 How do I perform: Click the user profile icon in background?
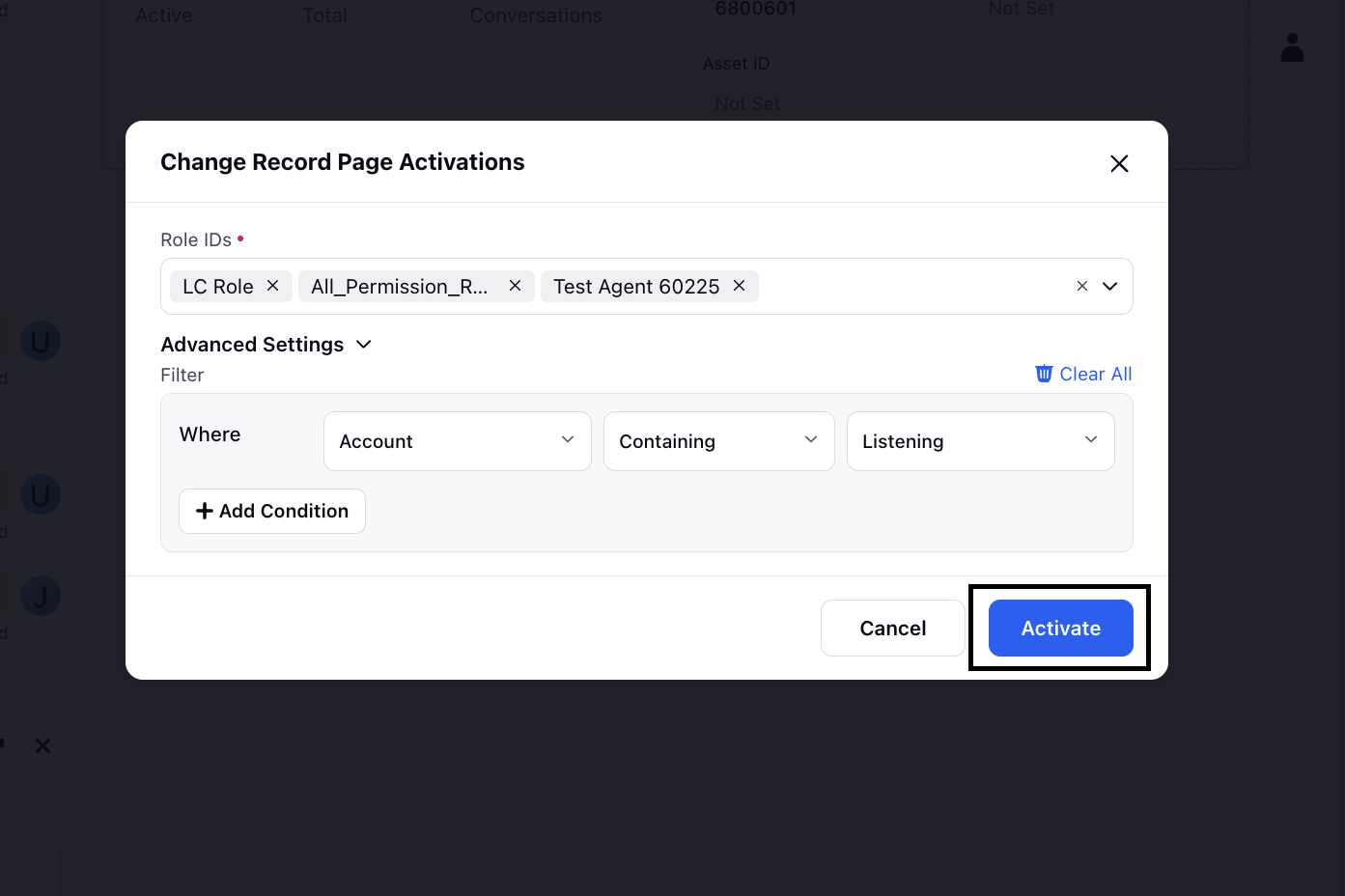(1293, 47)
